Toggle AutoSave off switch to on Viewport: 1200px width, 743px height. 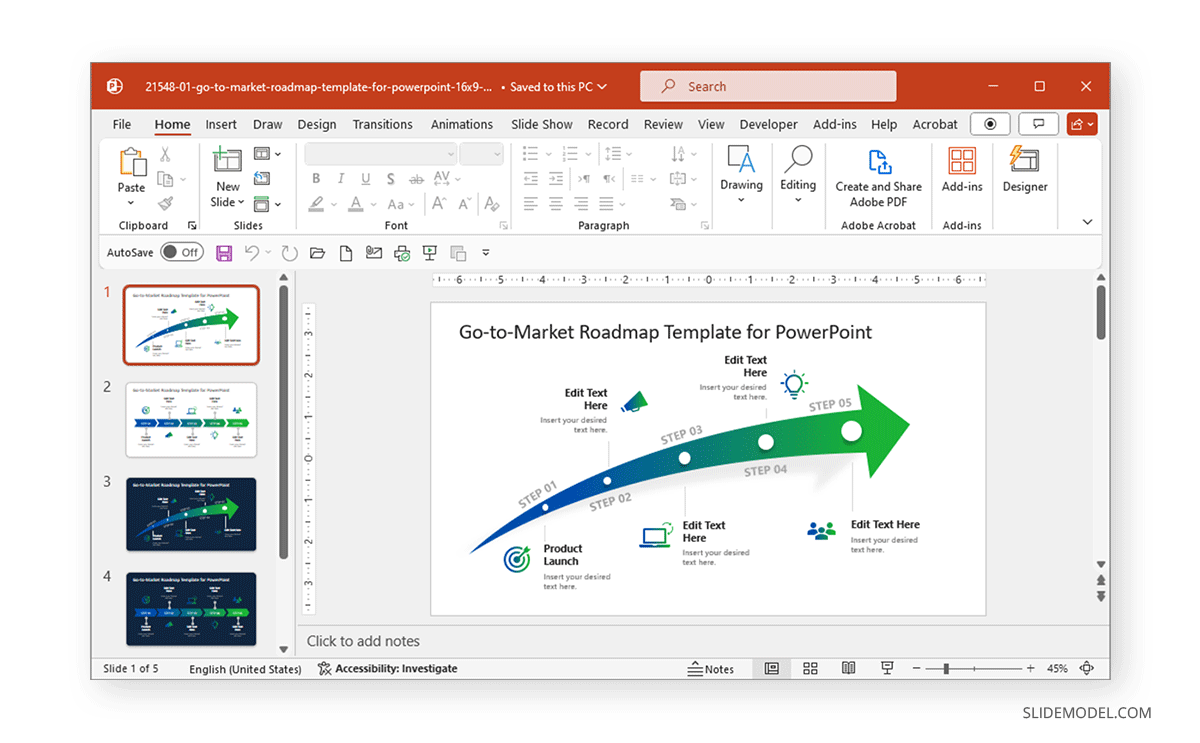point(182,251)
